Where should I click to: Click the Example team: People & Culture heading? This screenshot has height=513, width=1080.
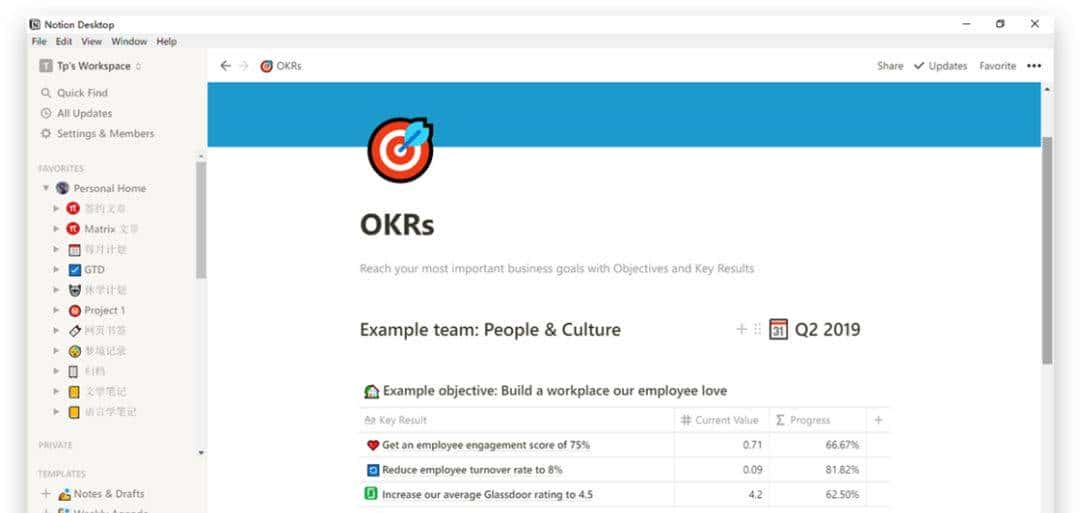click(x=490, y=330)
